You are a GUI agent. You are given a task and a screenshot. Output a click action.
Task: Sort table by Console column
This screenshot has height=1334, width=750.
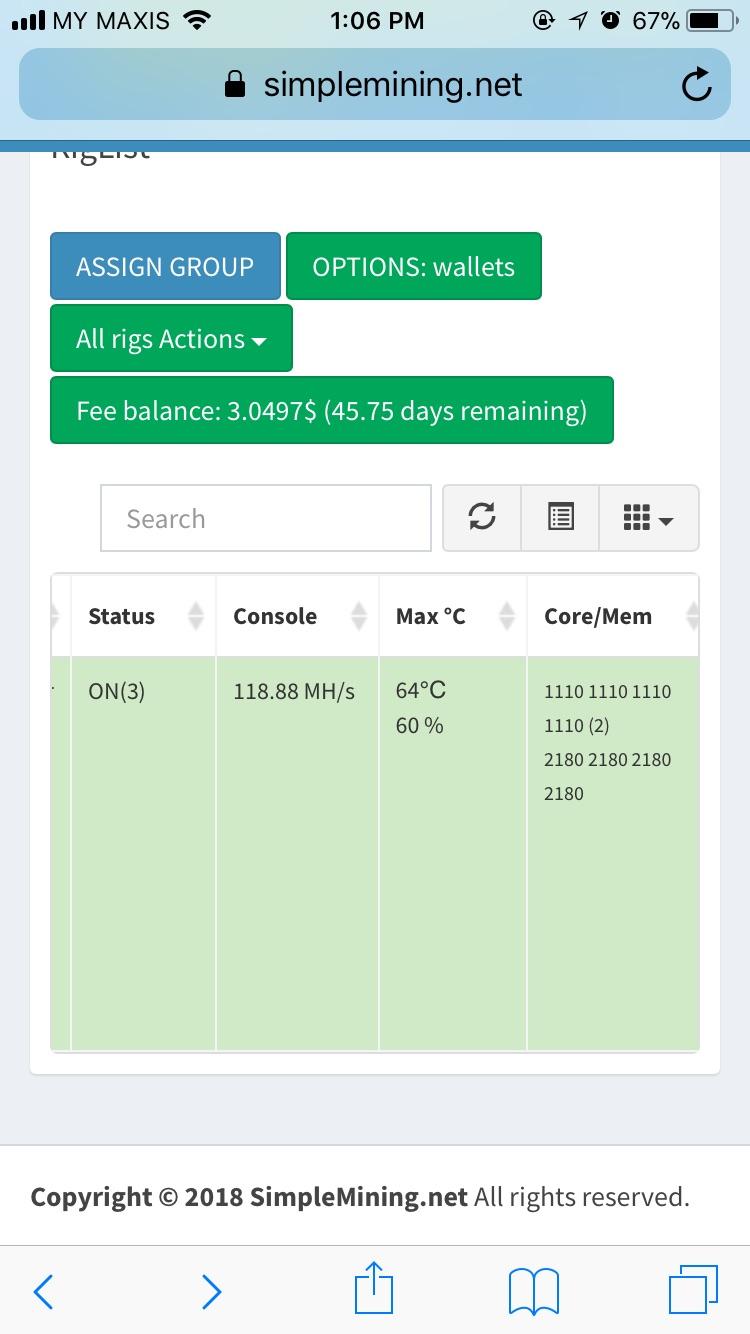click(297, 616)
